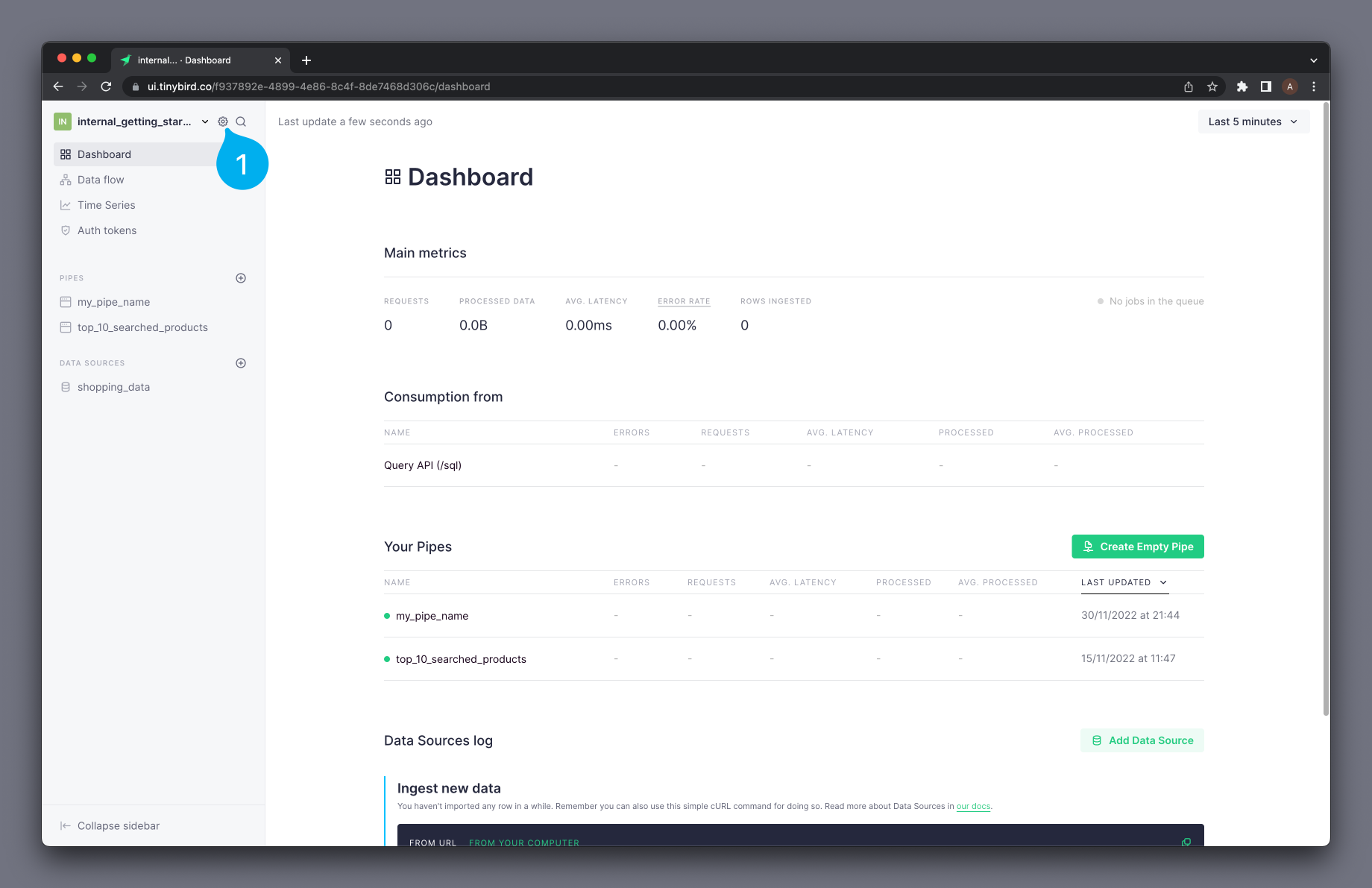The image size is (1372, 888).
Task: Open the Last 5 minutes time range dropdown
Action: (x=1253, y=122)
